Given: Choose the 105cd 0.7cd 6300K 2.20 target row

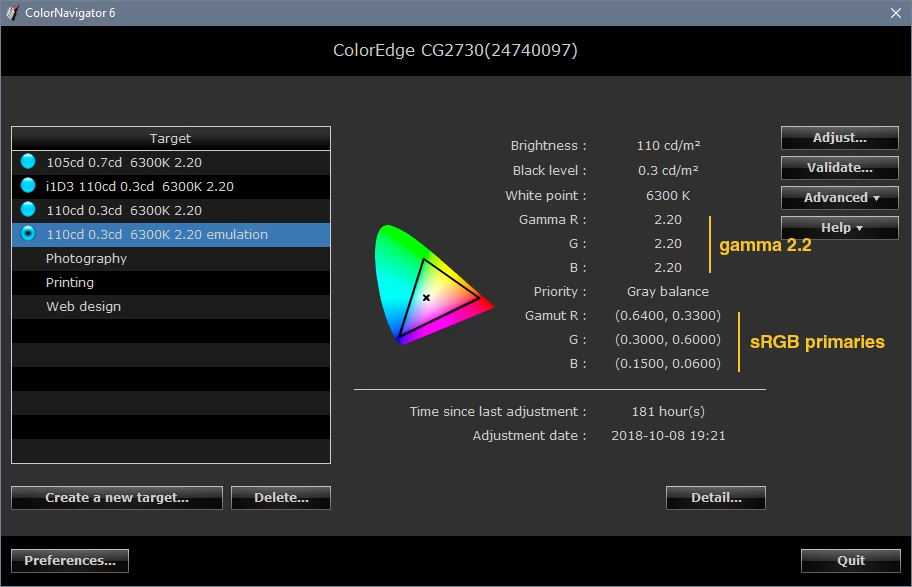Looking at the screenshot, I should (171, 162).
